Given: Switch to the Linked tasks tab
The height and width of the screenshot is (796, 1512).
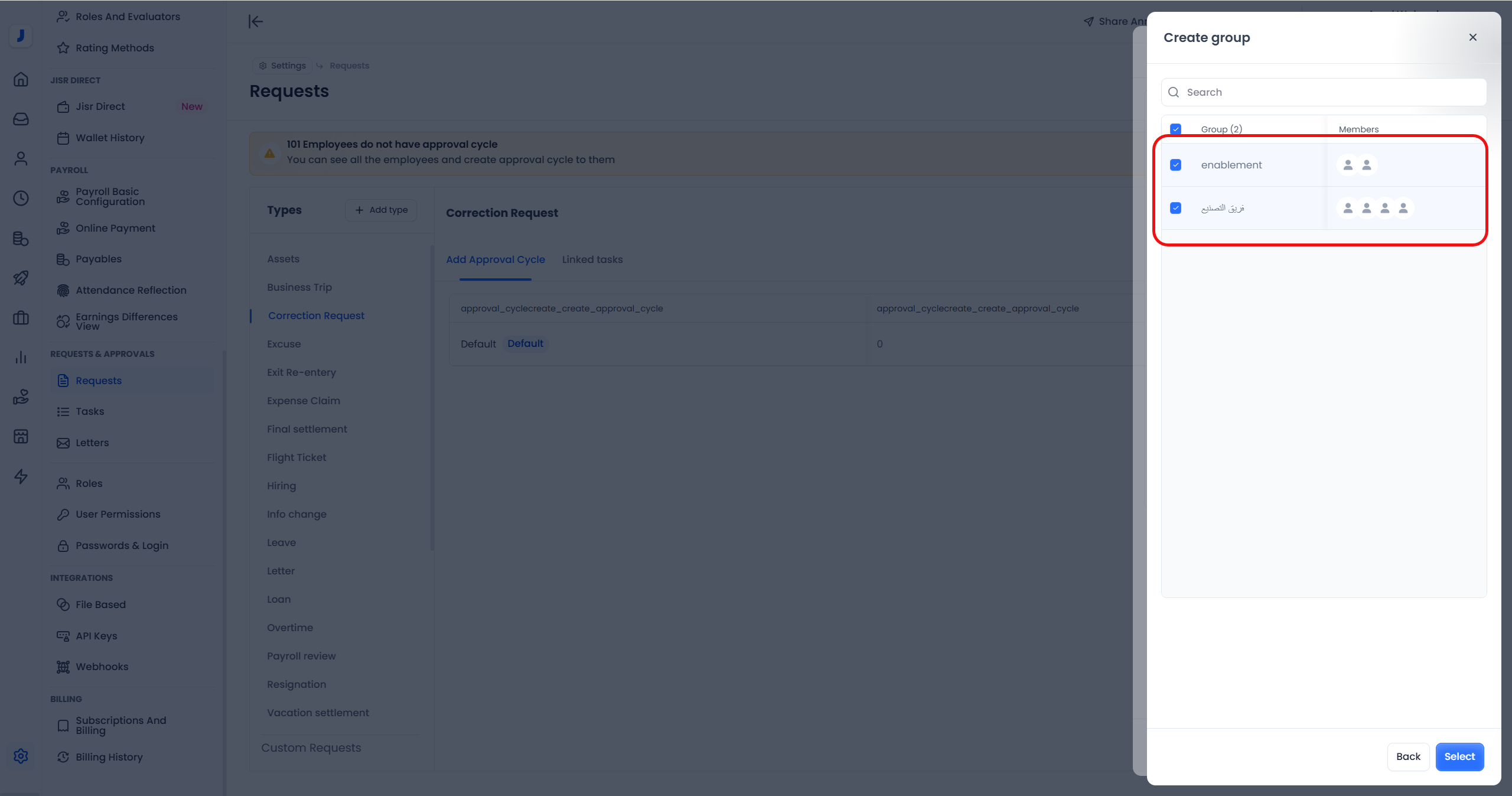Looking at the screenshot, I should pos(592,259).
